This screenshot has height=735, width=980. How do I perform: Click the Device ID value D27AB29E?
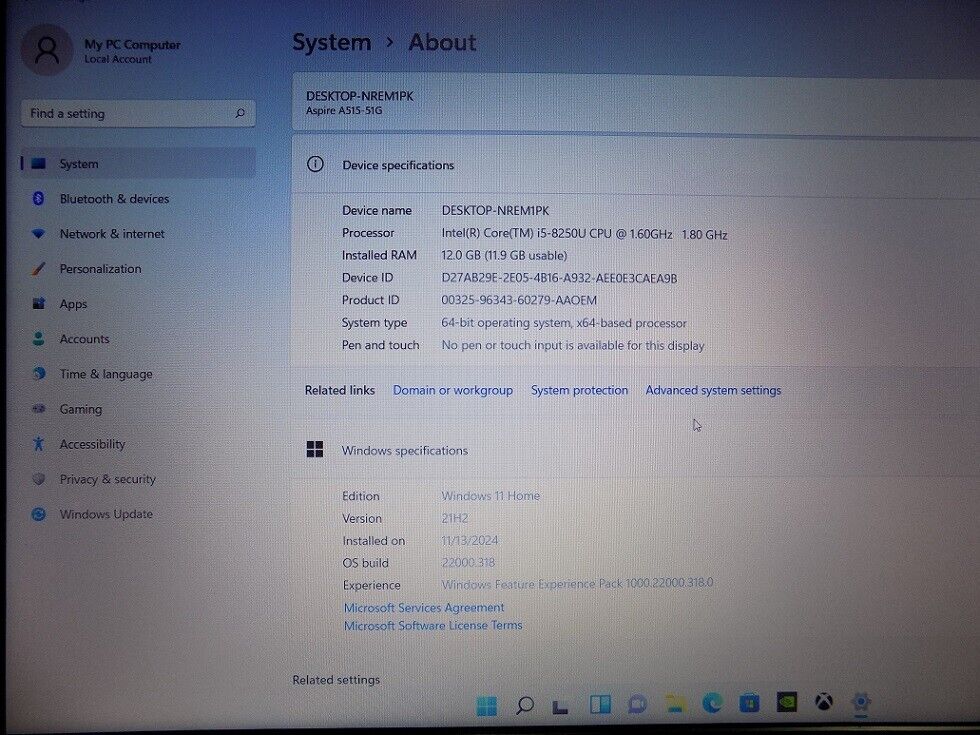tap(559, 278)
